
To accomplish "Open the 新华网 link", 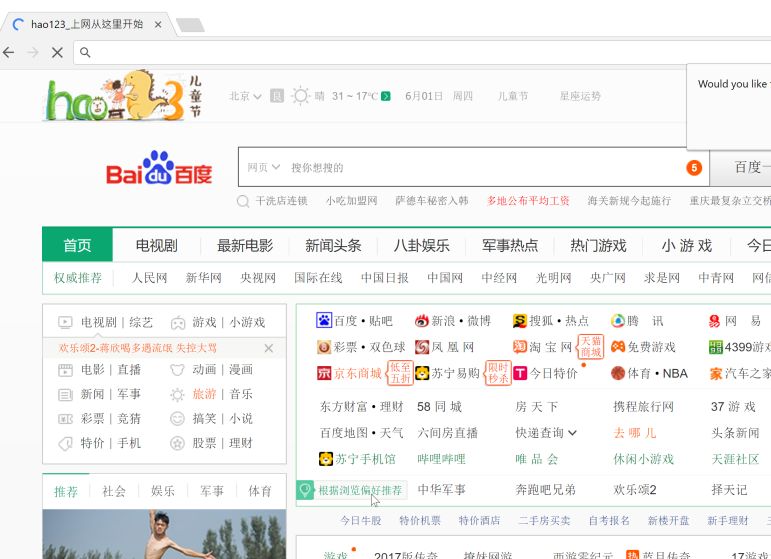I will [x=204, y=278].
